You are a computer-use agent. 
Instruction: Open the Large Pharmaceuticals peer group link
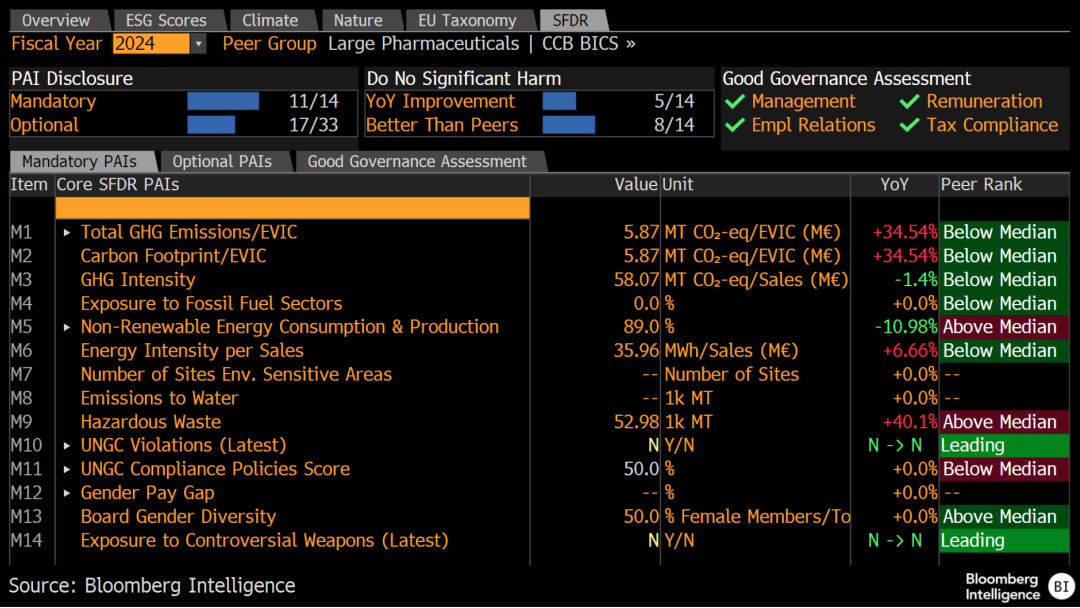click(x=423, y=43)
